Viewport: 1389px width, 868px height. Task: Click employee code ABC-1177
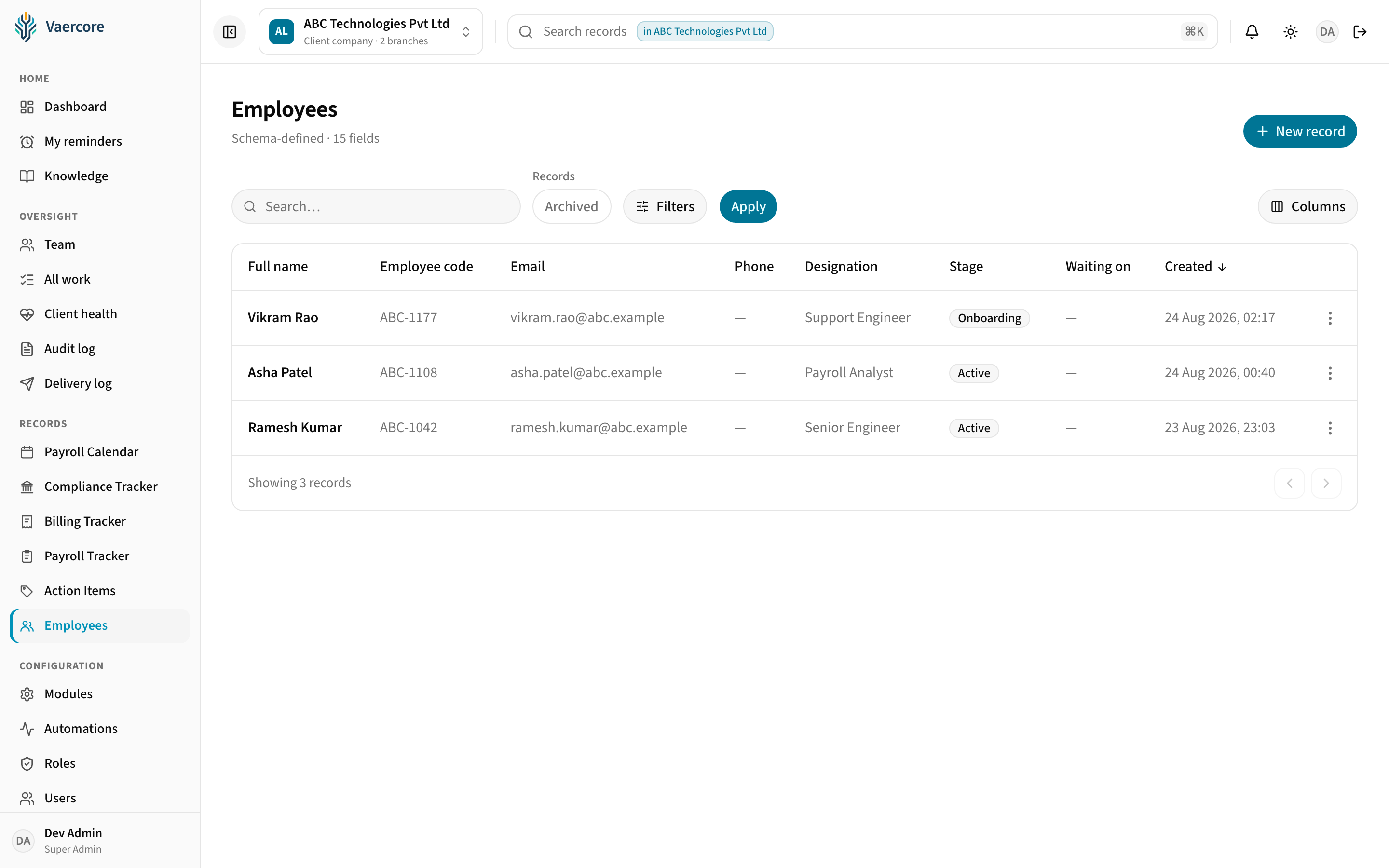click(x=408, y=317)
